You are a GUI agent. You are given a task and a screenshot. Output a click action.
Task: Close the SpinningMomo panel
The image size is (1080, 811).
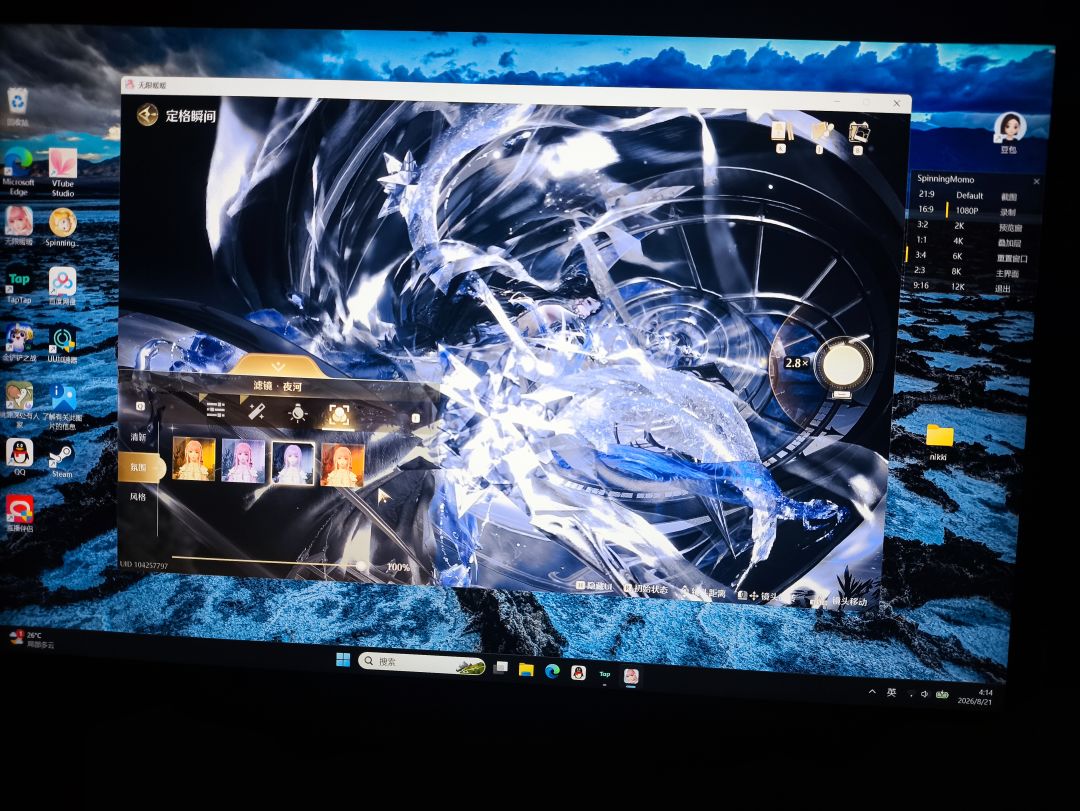click(x=1037, y=181)
